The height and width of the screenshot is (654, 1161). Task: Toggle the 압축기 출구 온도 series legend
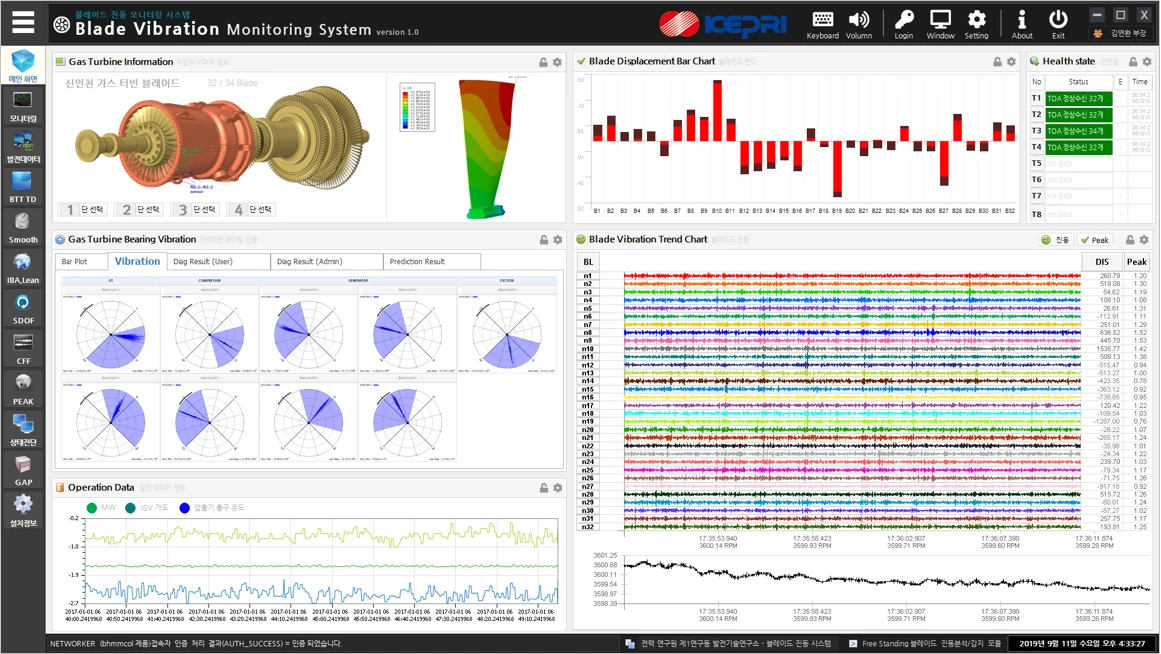212,508
